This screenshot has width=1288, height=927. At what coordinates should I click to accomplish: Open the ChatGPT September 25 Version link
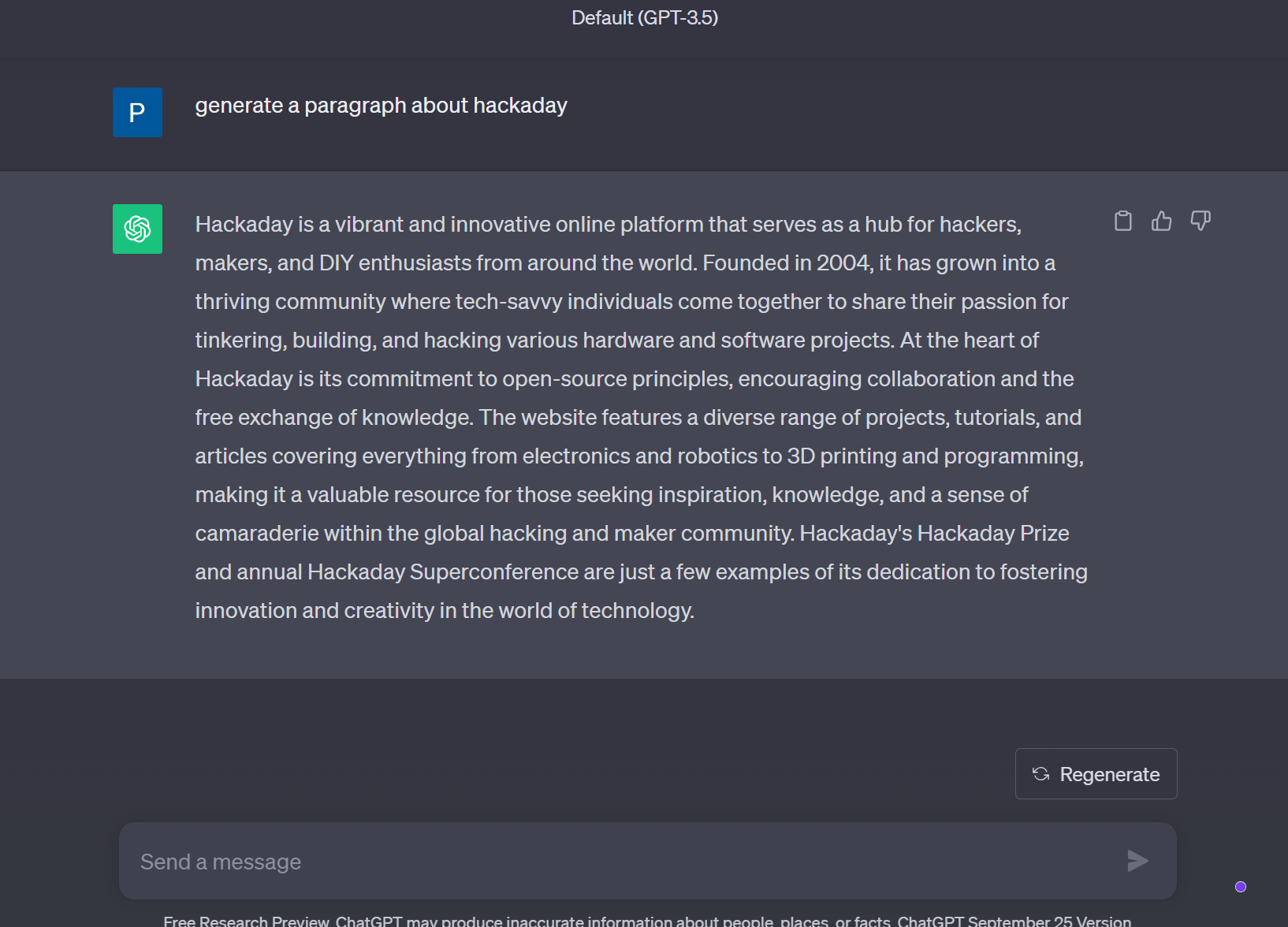1014,921
